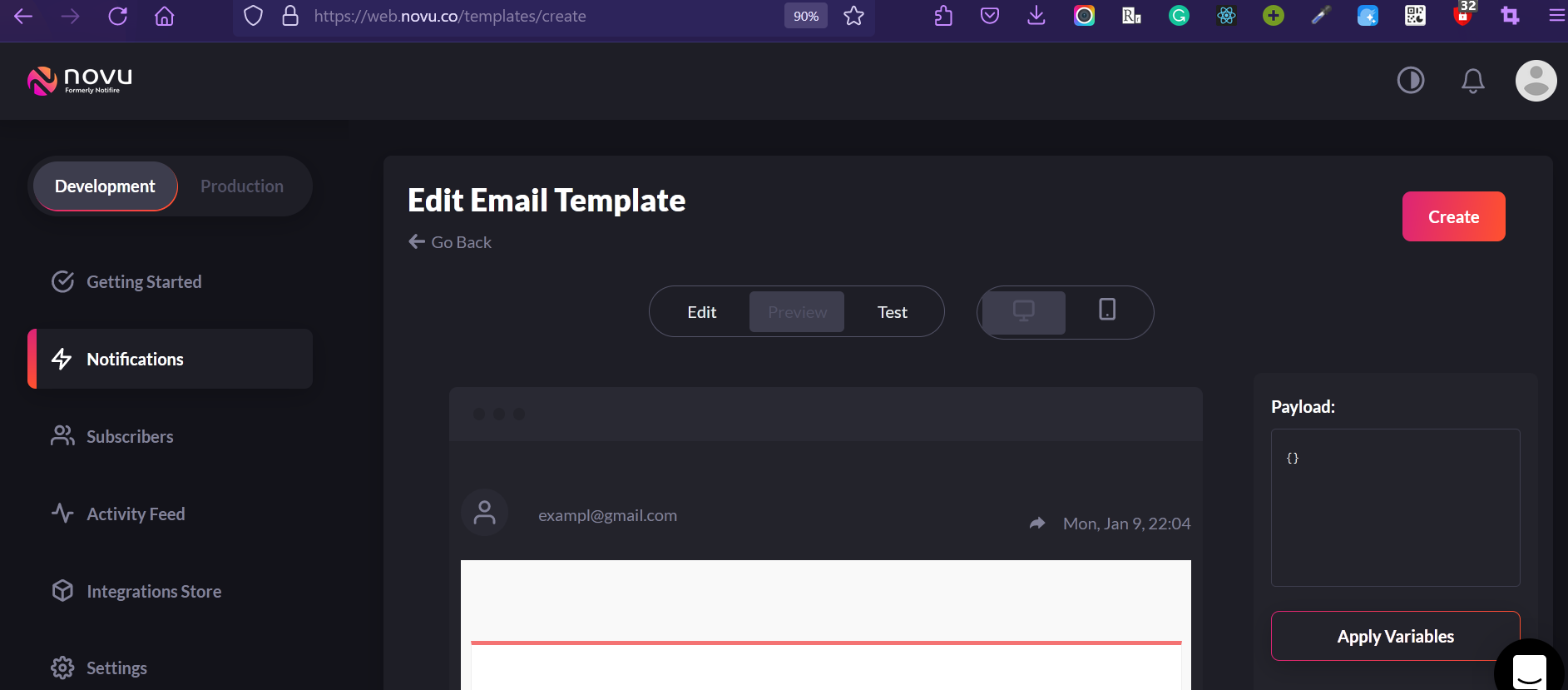Click the browser back arrow

pyautogui.click(x=23, y=16)
